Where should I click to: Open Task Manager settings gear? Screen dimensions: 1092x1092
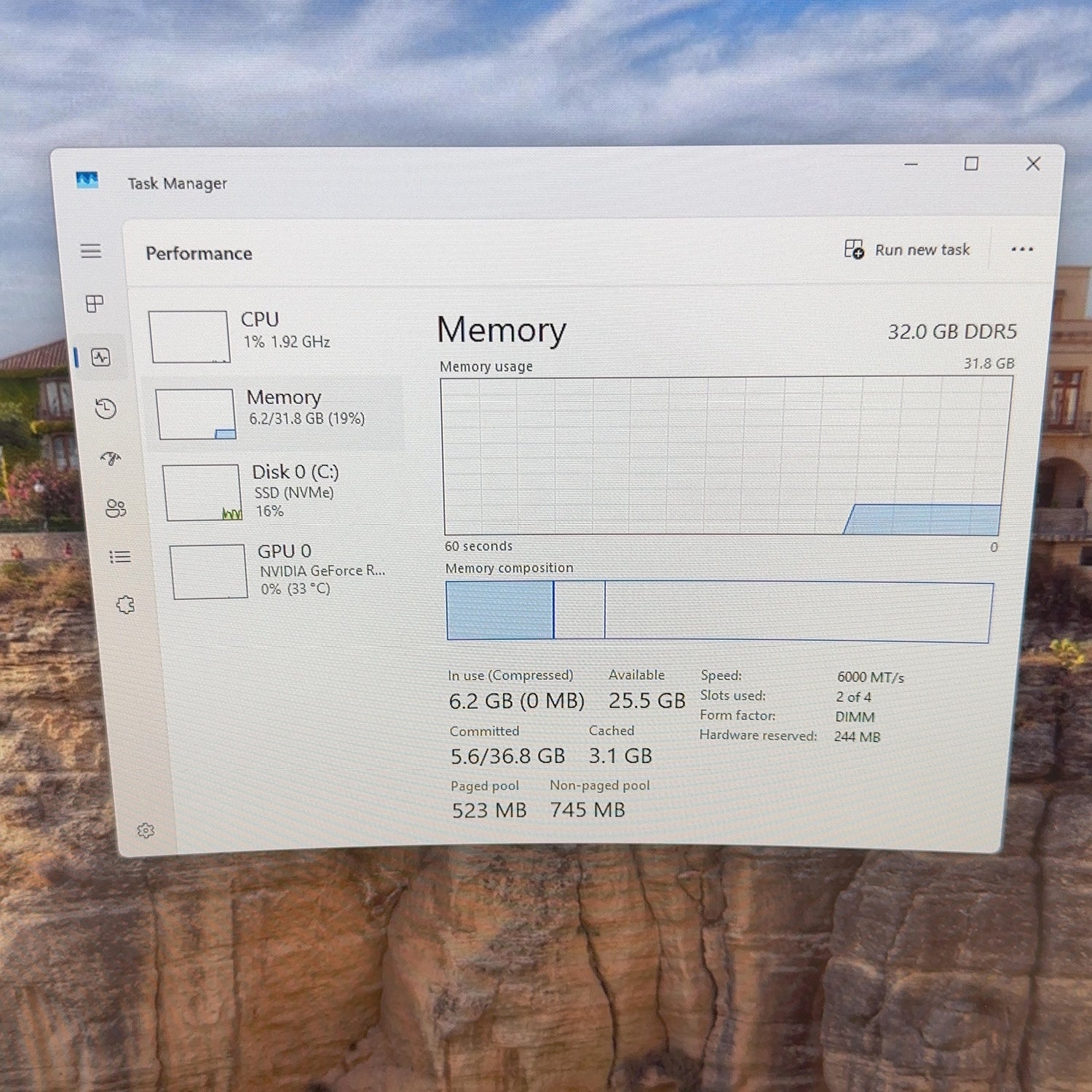(146, 831)
